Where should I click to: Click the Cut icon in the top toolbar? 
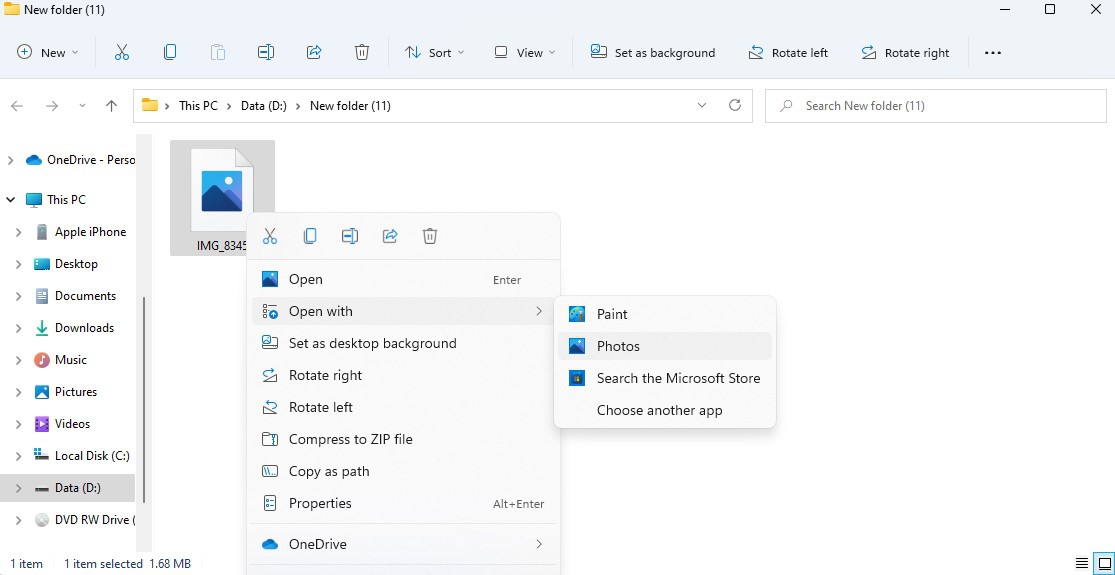[122, 53]
